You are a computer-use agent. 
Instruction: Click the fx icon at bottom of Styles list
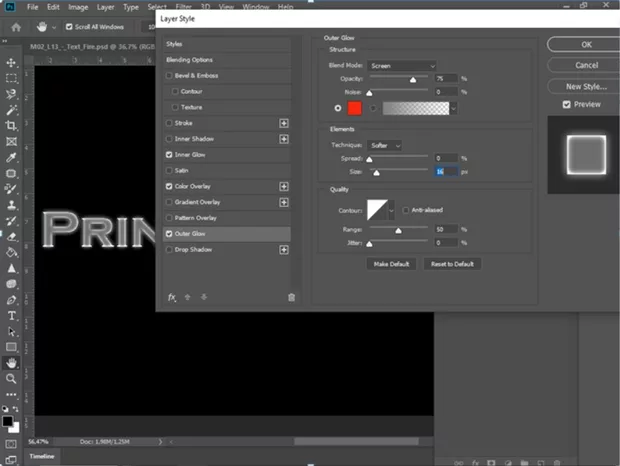click(x=172, y=297)
